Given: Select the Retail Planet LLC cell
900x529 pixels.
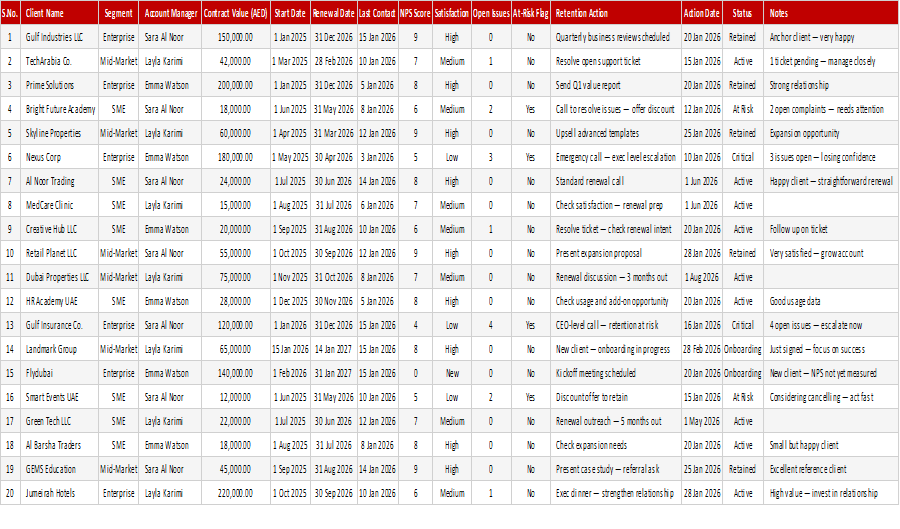Looking at the screenshot, I should pos(59,253).
